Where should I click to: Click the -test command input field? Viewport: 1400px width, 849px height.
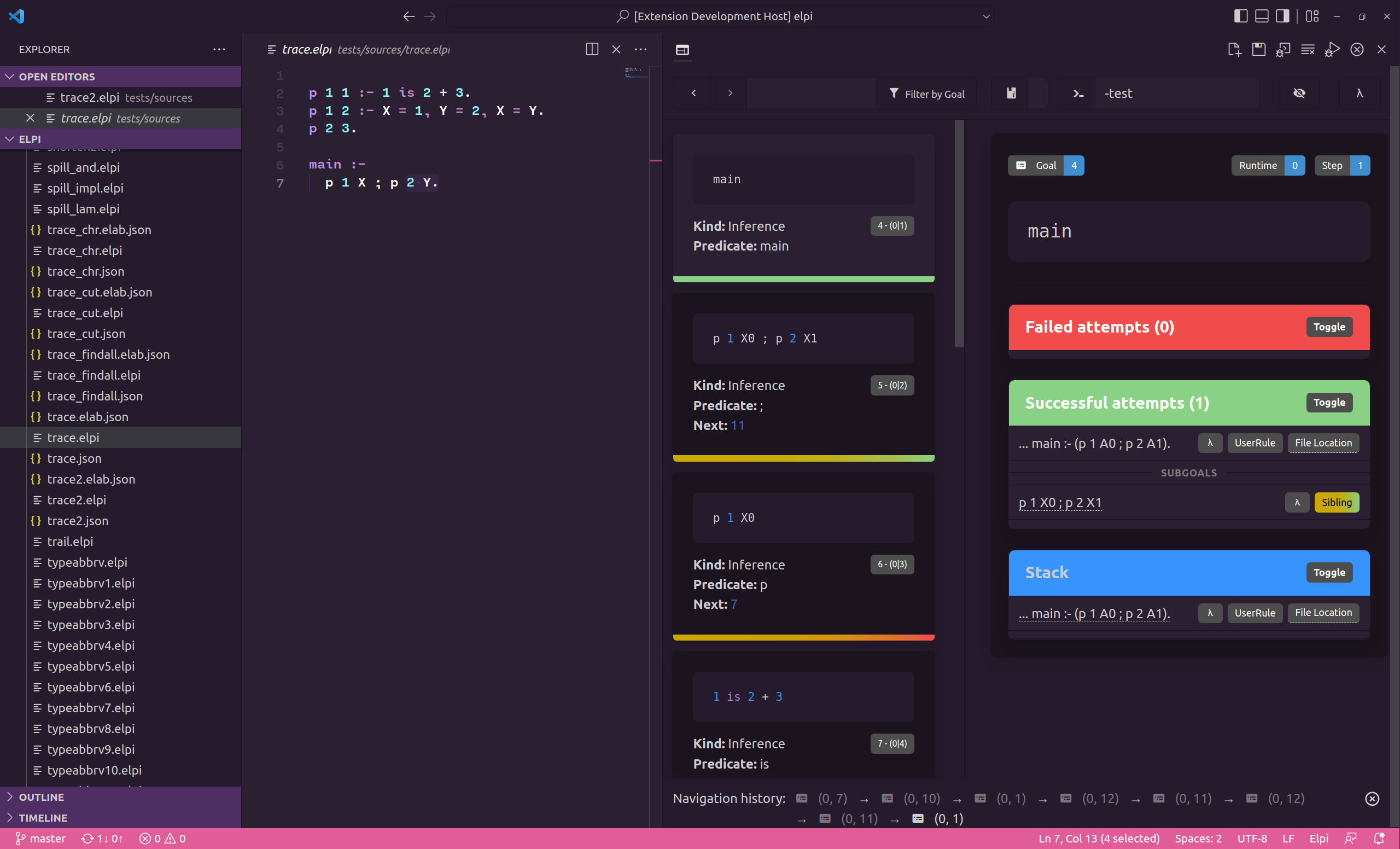point(1176,93)
